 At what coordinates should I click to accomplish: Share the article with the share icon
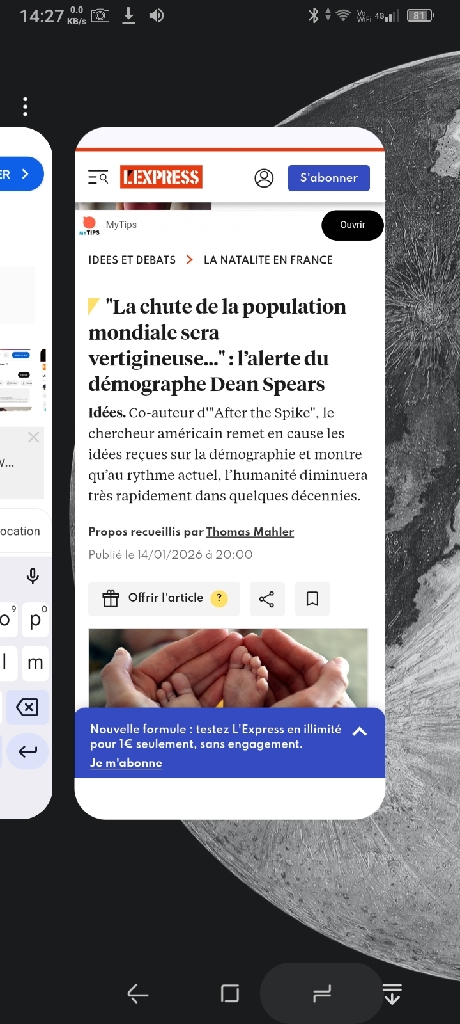point(267,599)
